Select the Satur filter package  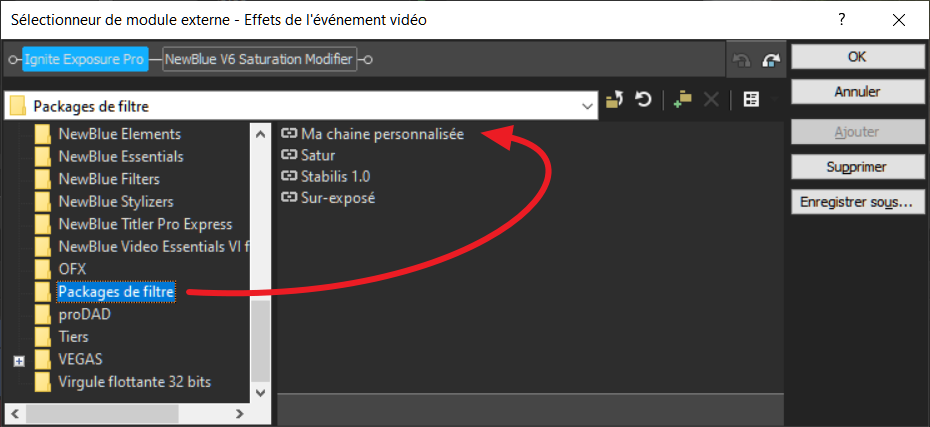point(318,155)
